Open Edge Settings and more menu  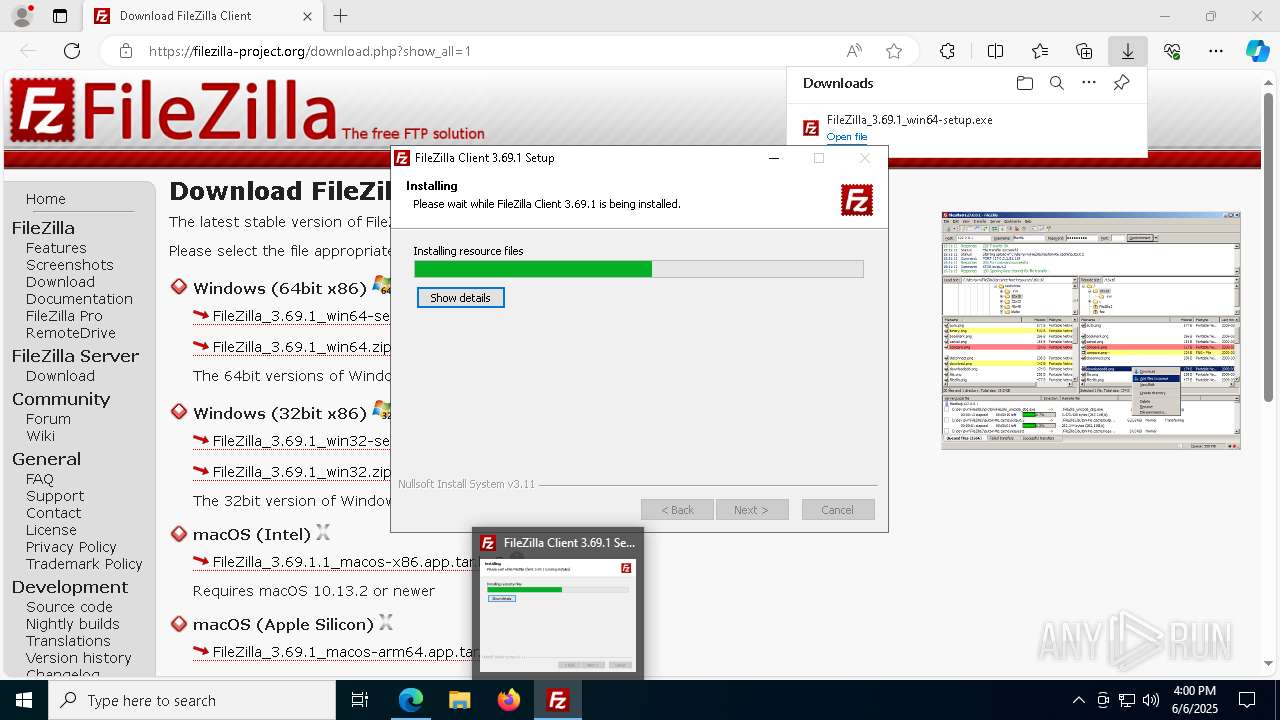click(x=1216, y=51)
